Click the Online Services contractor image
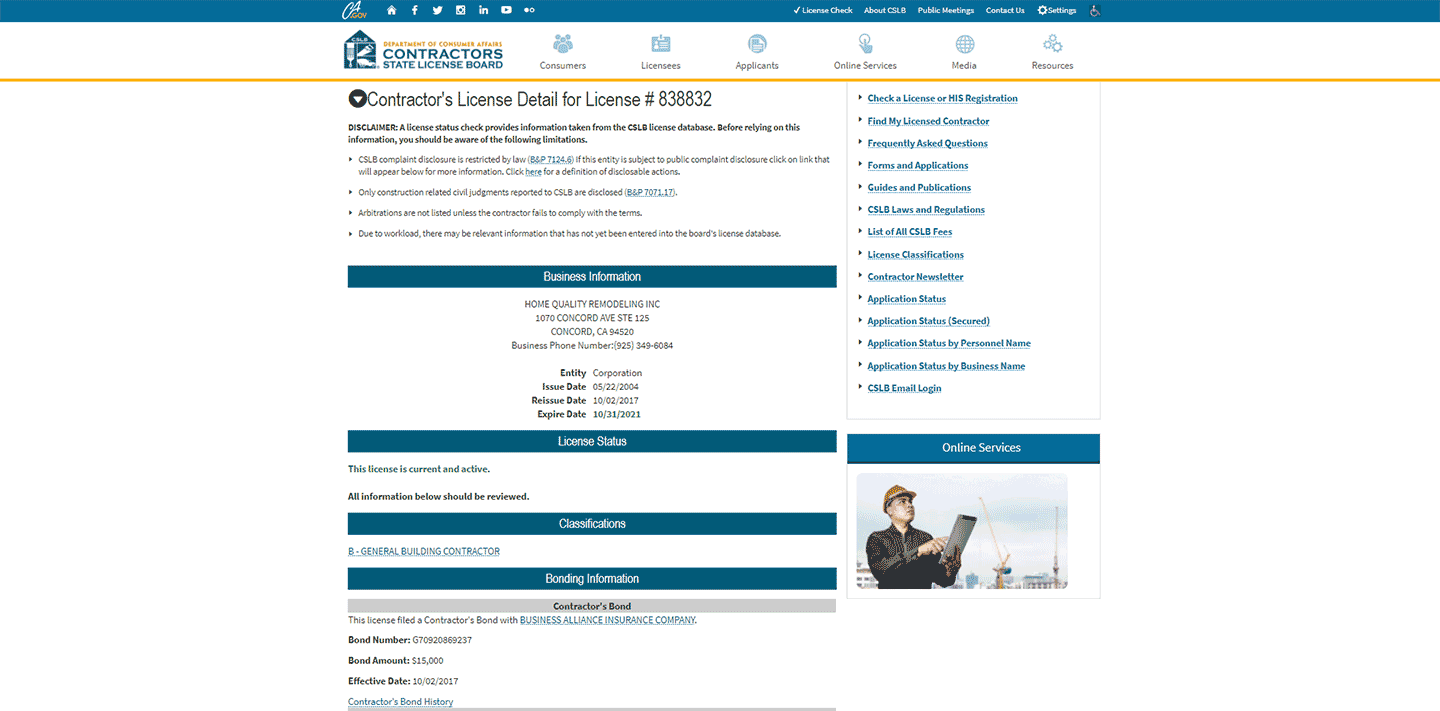This screenshot has width=1440, height=711. click(x=962, y=531)
